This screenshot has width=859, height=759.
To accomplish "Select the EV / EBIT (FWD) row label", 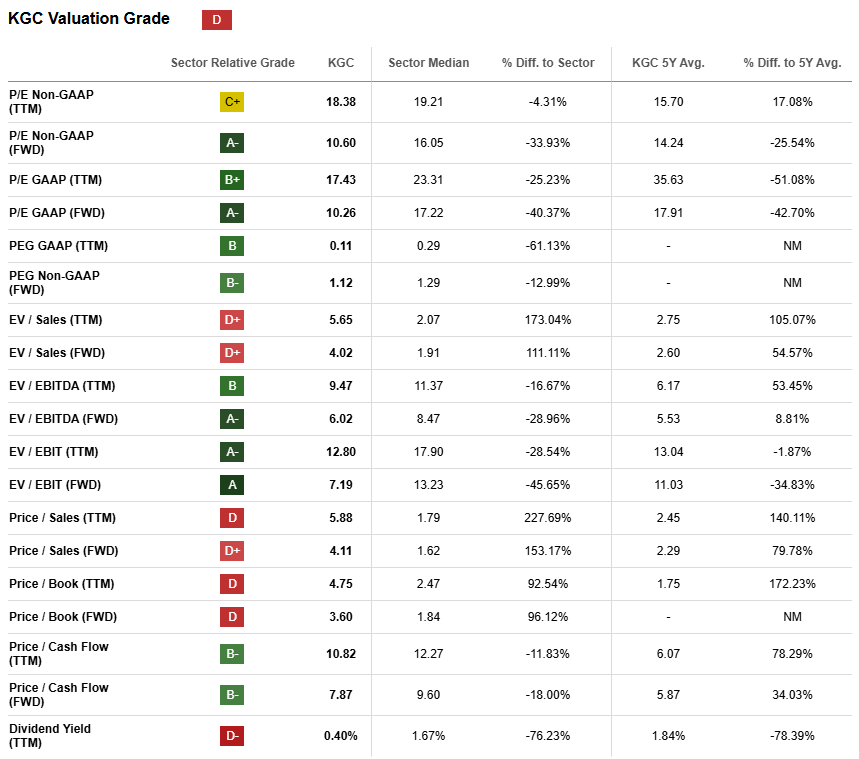I will (55, 484).
